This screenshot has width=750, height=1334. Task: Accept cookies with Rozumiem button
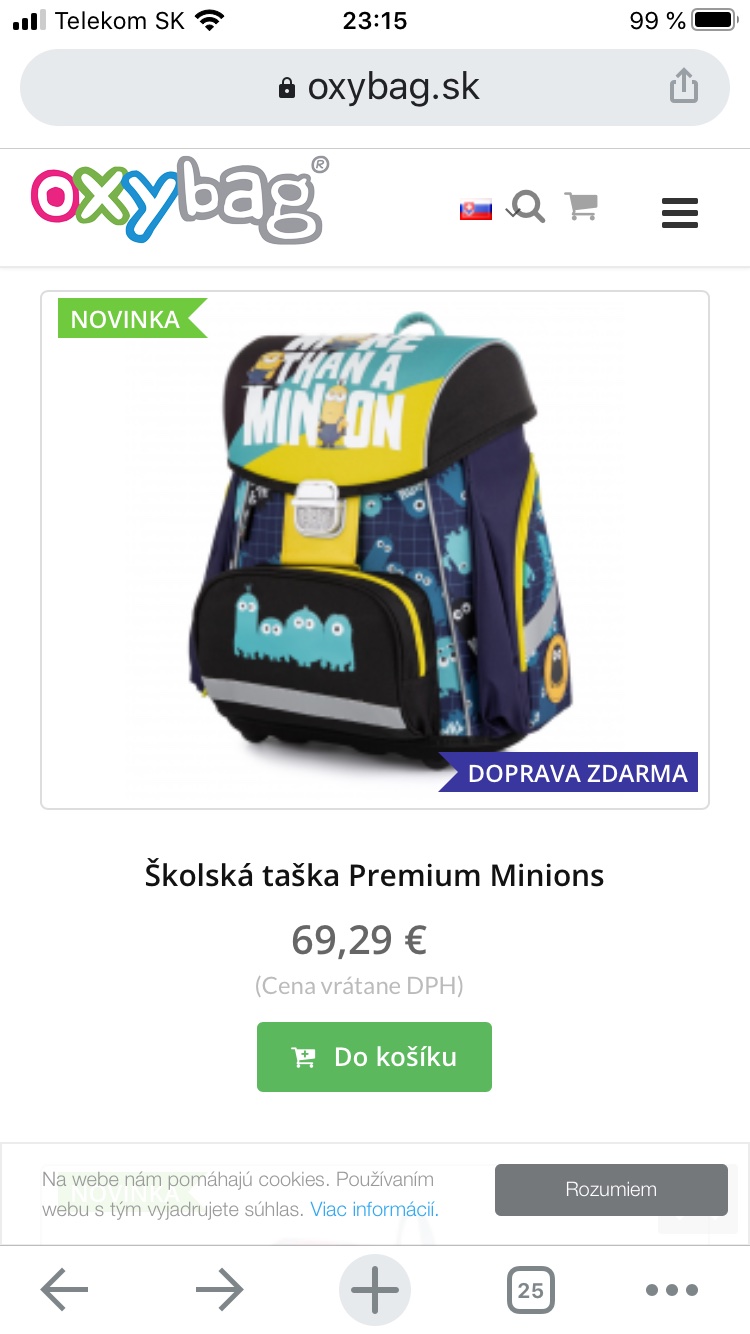[x=611, y=1190]
